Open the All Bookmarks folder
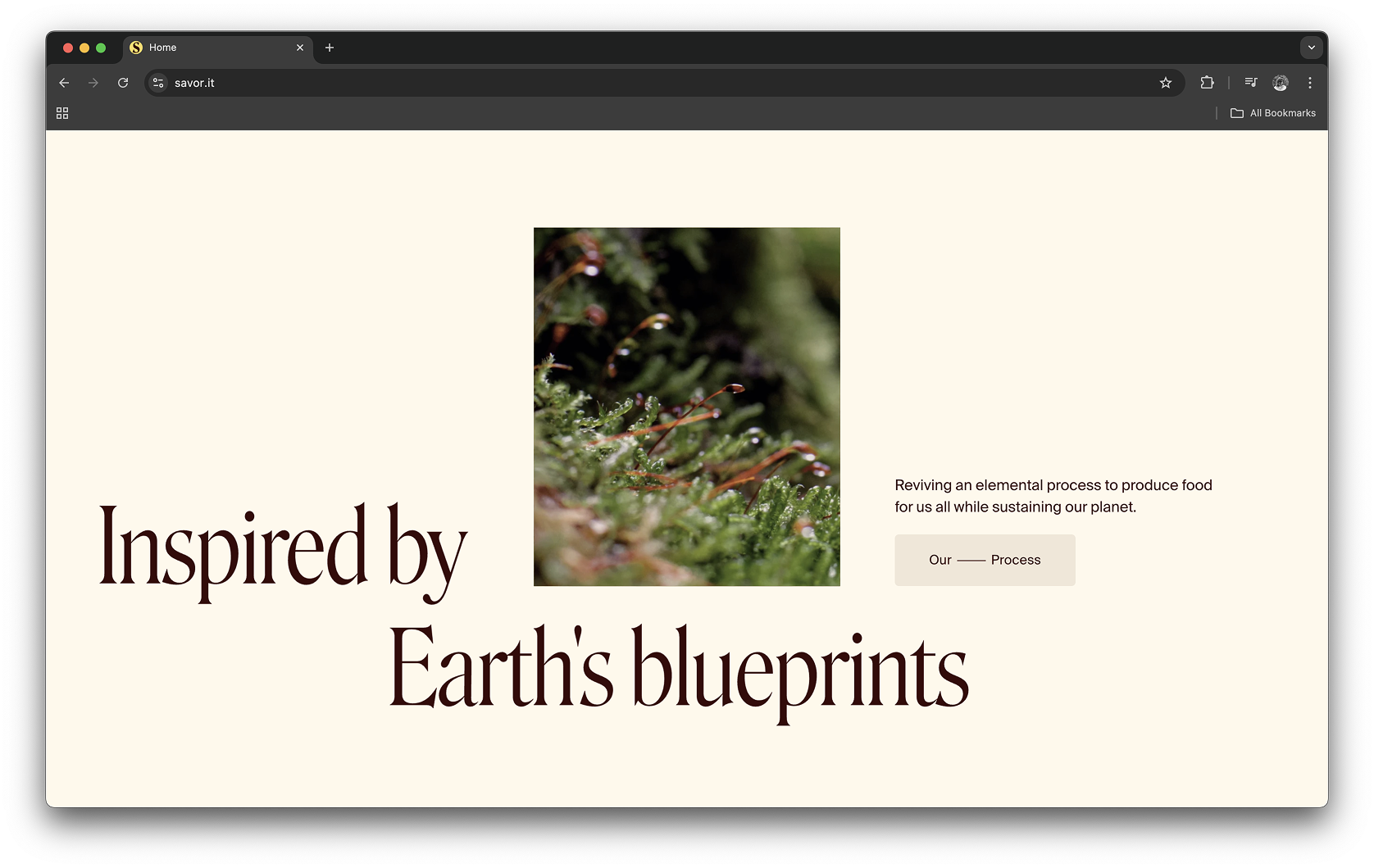 tap(1273, 113)
